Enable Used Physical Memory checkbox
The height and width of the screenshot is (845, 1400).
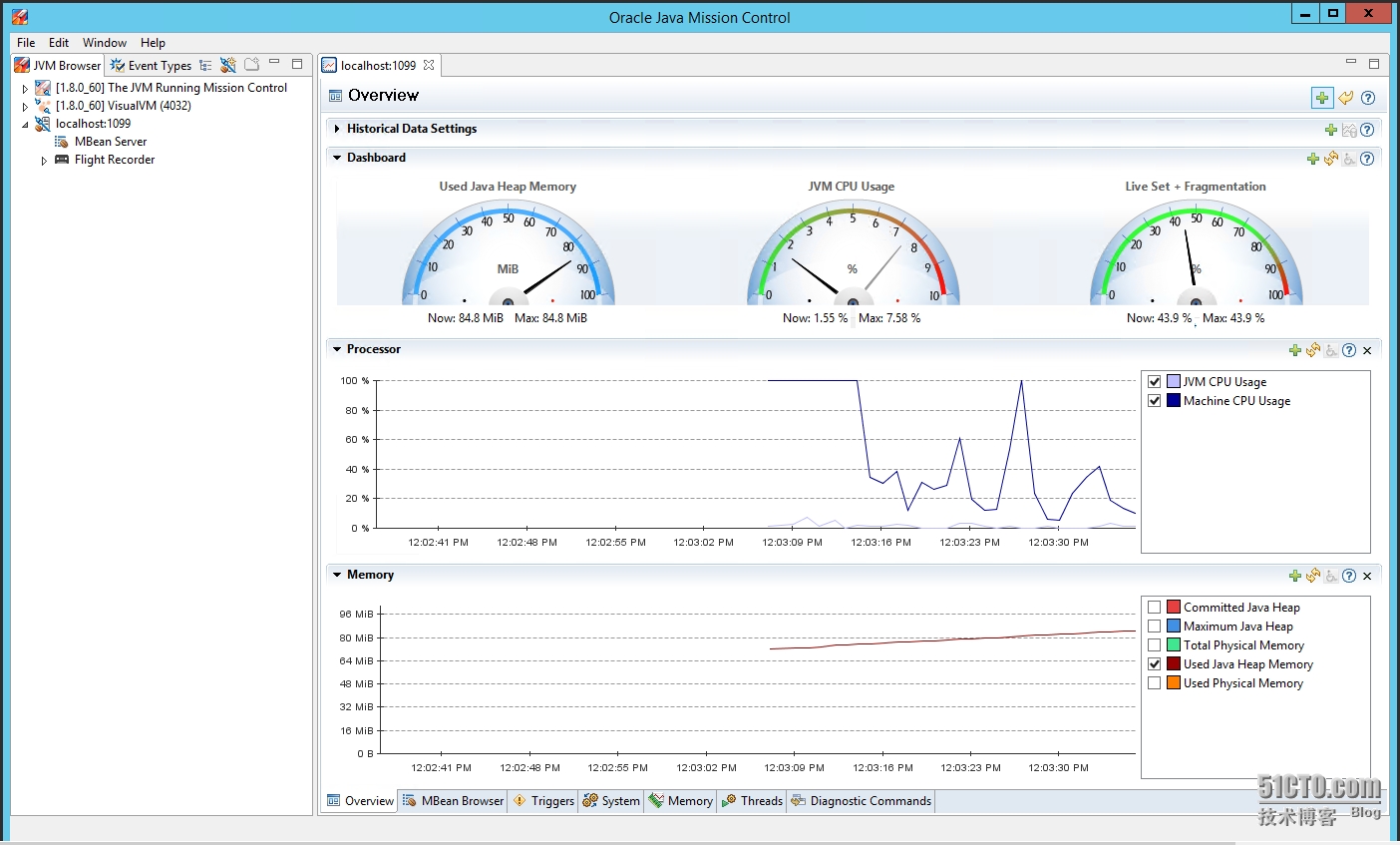pyautogui.click(x=1155, y=683)
